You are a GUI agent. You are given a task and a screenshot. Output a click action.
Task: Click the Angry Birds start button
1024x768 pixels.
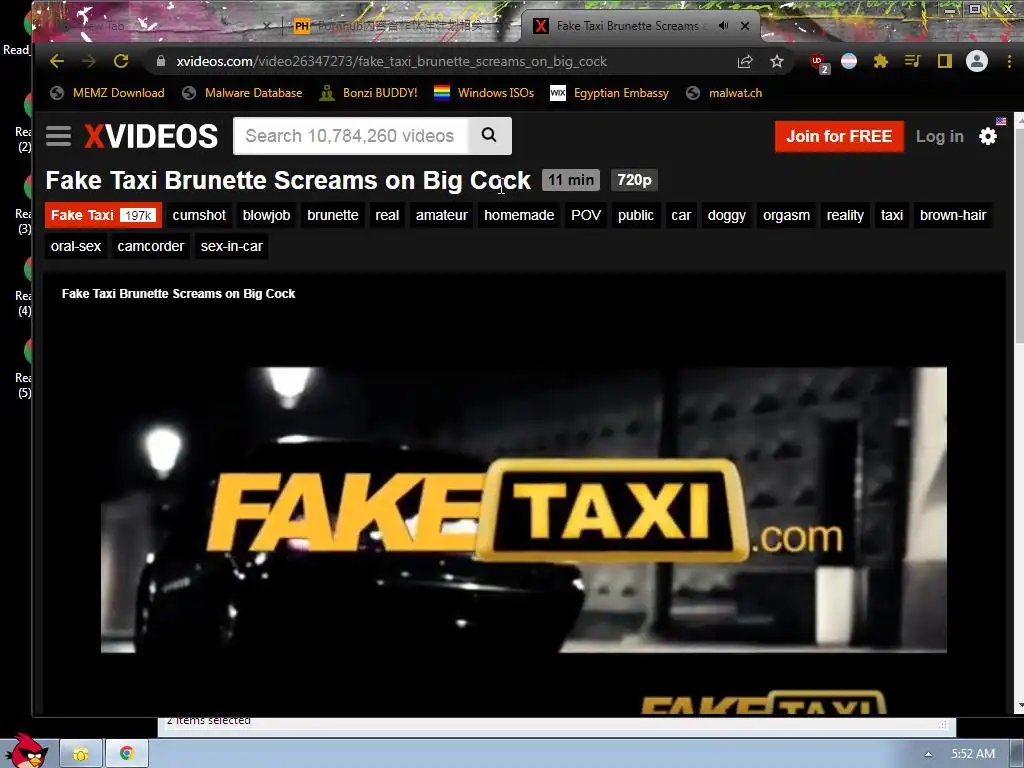[25, 751]
